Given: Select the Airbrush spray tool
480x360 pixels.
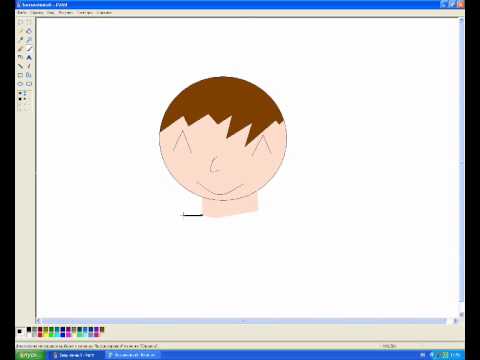Looking at the screenshot, I should pos(20,58).
